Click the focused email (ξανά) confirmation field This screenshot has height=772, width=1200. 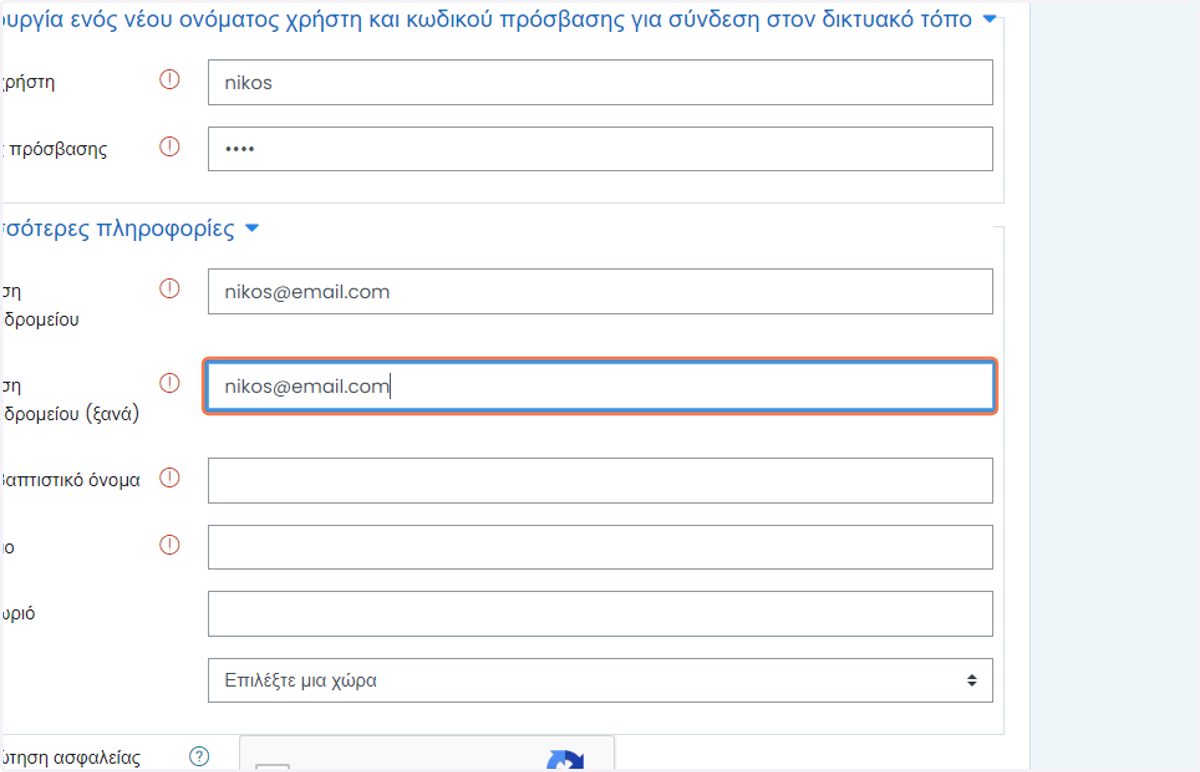(600, 386)
